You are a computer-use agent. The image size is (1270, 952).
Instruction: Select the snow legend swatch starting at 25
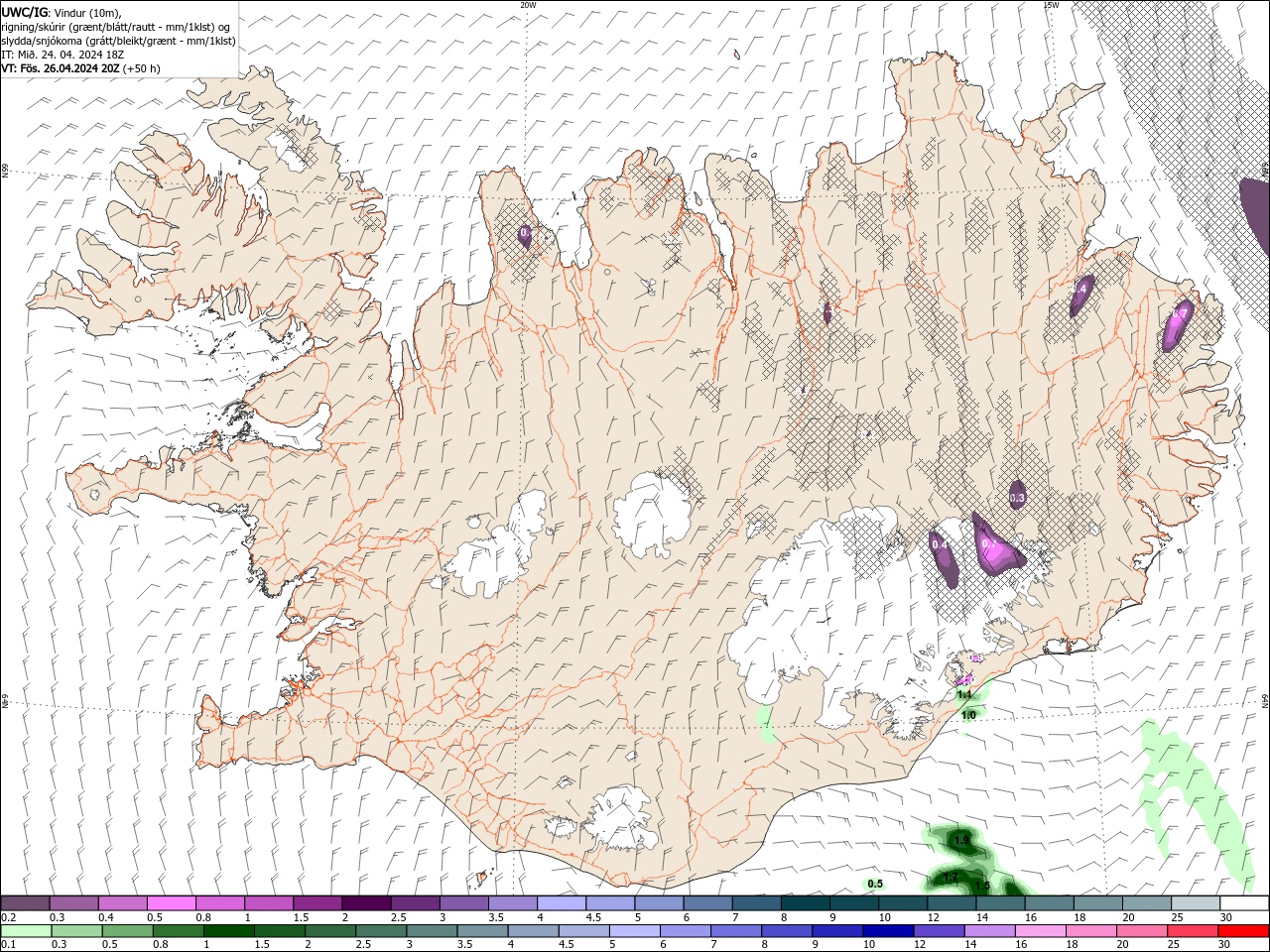tap(1196, 902)
